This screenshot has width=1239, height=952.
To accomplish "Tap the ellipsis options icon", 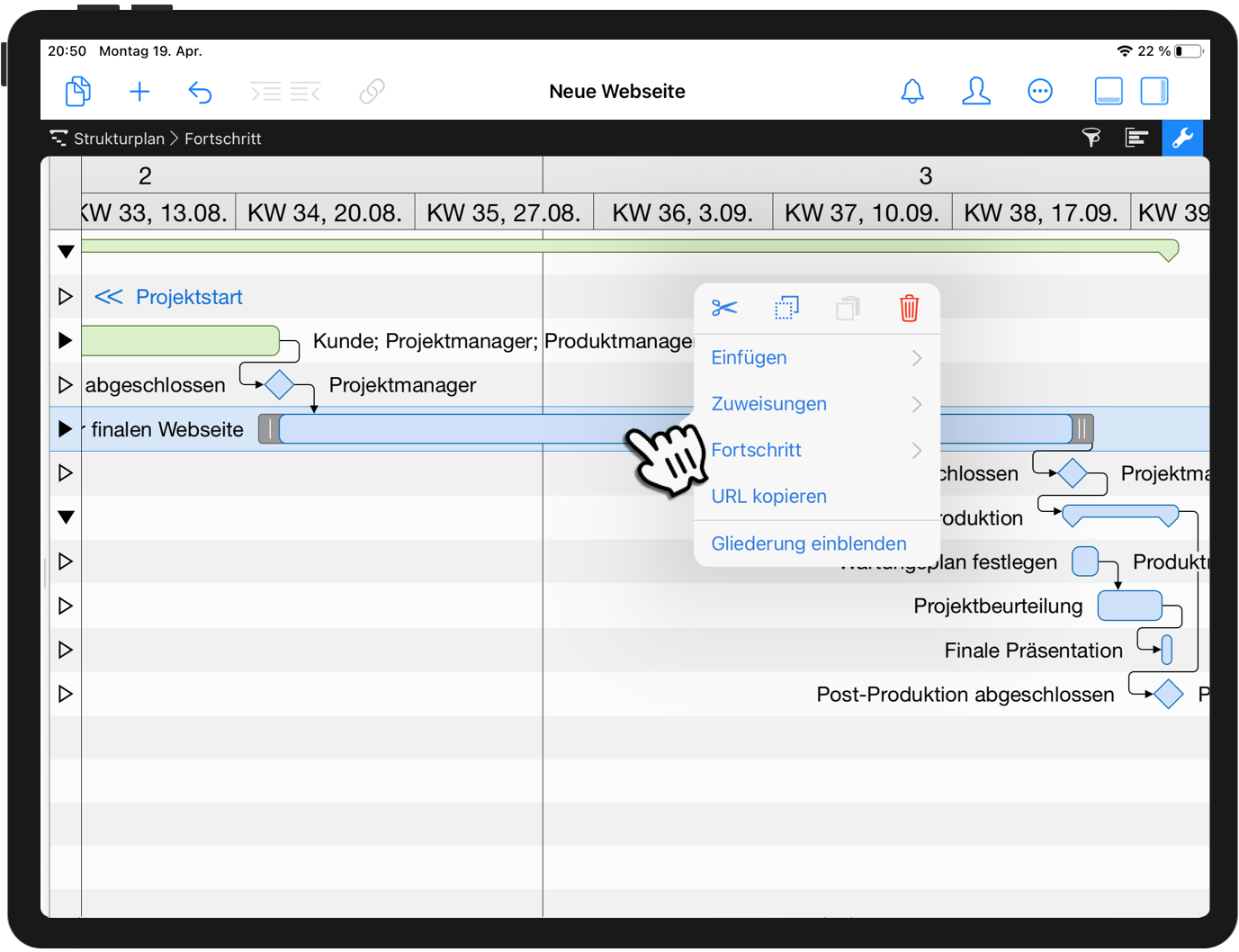I will pos(1040,91).
